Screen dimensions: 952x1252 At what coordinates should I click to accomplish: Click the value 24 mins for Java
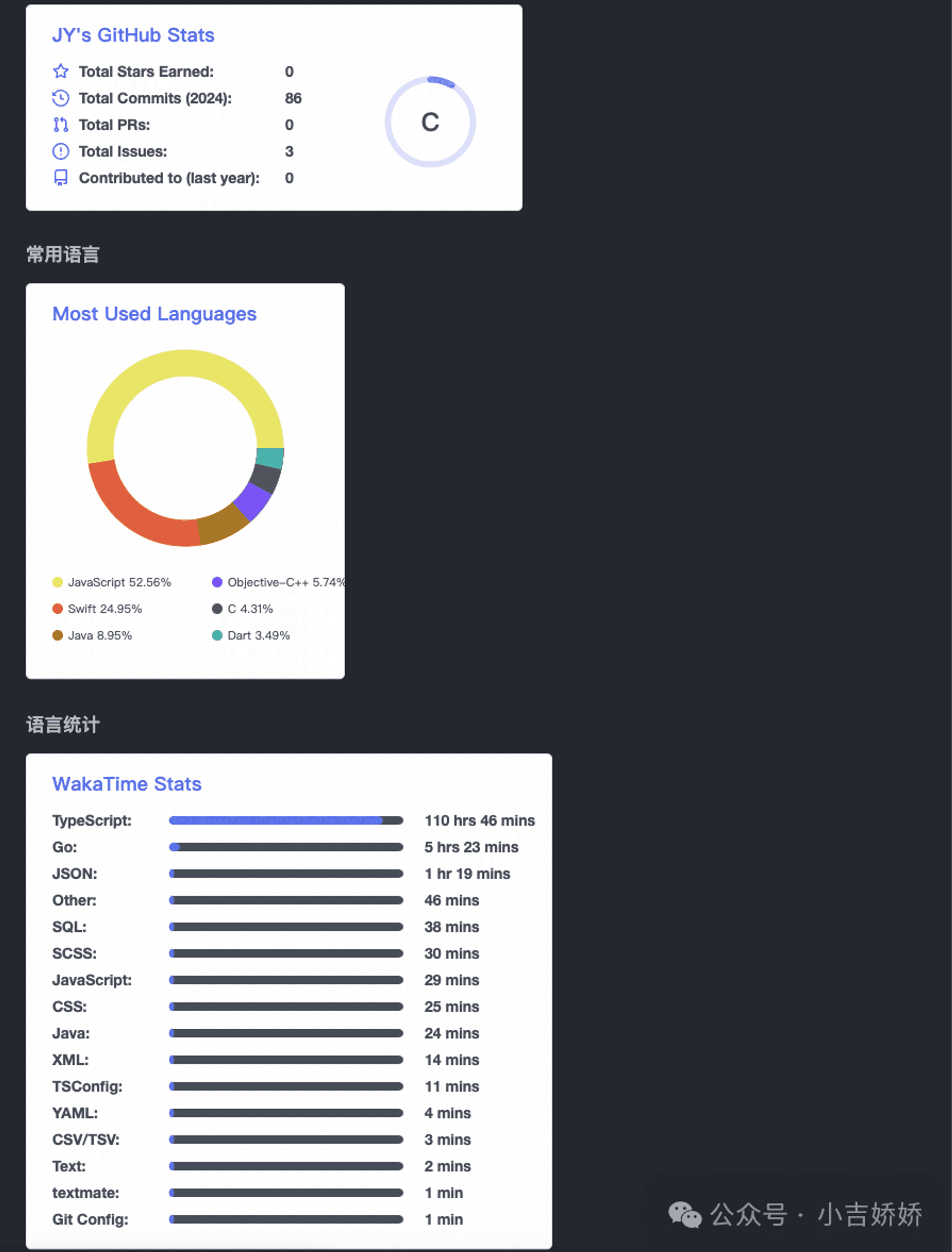(452, 1033)
